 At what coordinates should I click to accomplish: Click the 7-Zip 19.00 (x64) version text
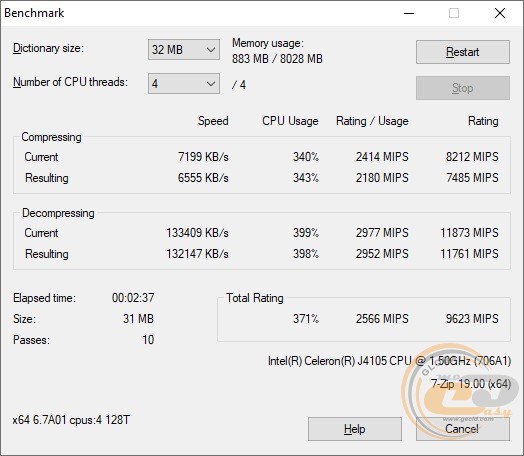click(x=471, y=384)
